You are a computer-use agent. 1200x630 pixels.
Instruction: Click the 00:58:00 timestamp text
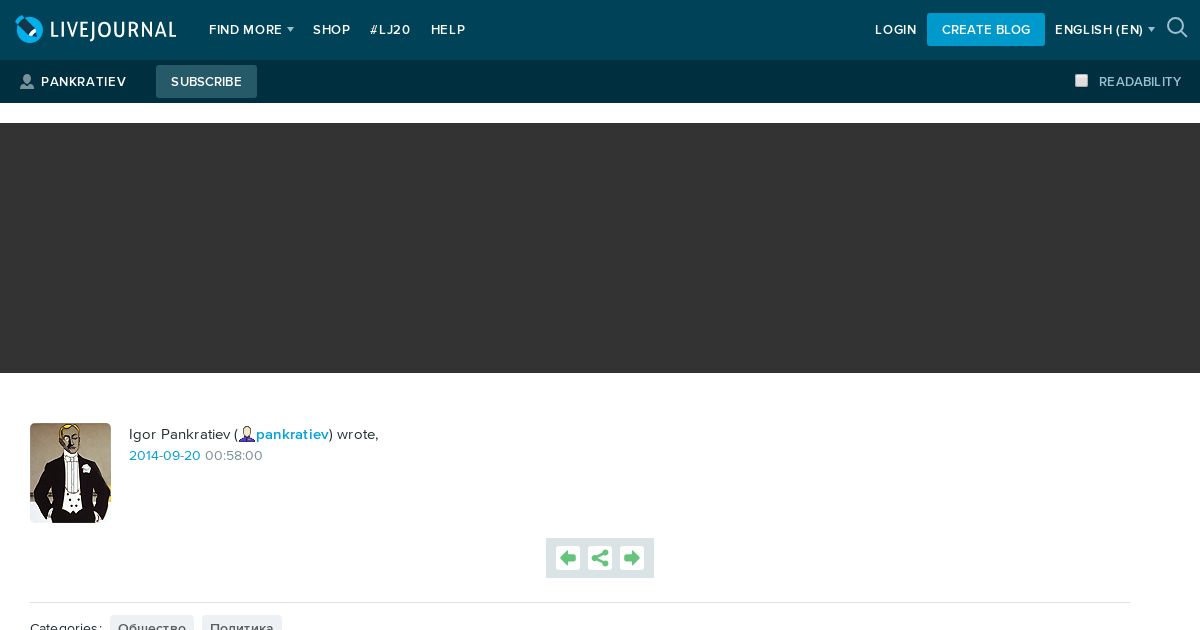[234, 456]
